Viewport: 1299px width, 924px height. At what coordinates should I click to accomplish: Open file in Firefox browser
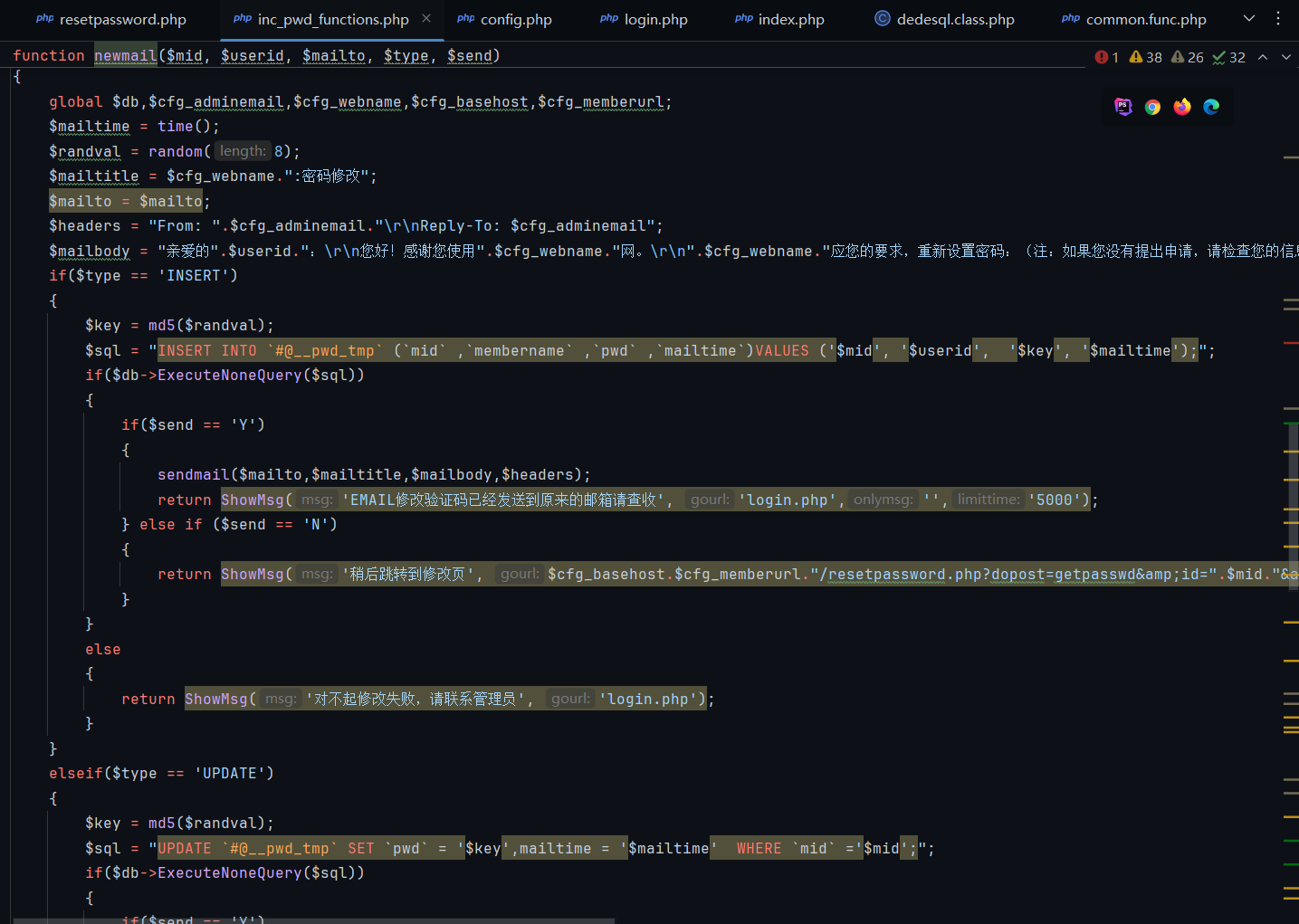[1182, 107]
